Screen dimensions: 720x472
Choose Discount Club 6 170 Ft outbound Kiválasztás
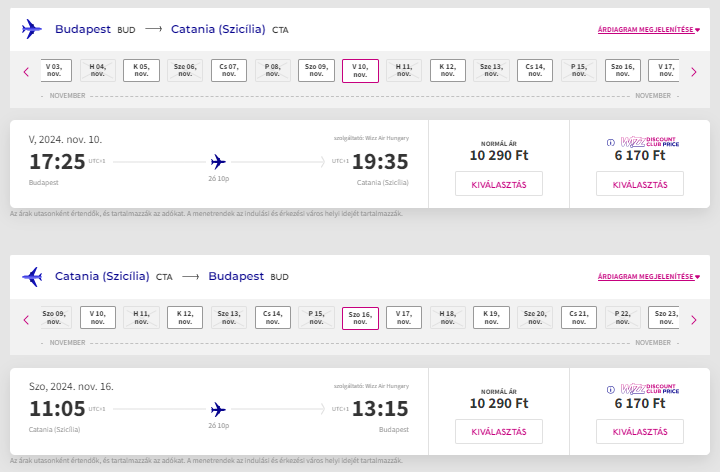[639, 184]
